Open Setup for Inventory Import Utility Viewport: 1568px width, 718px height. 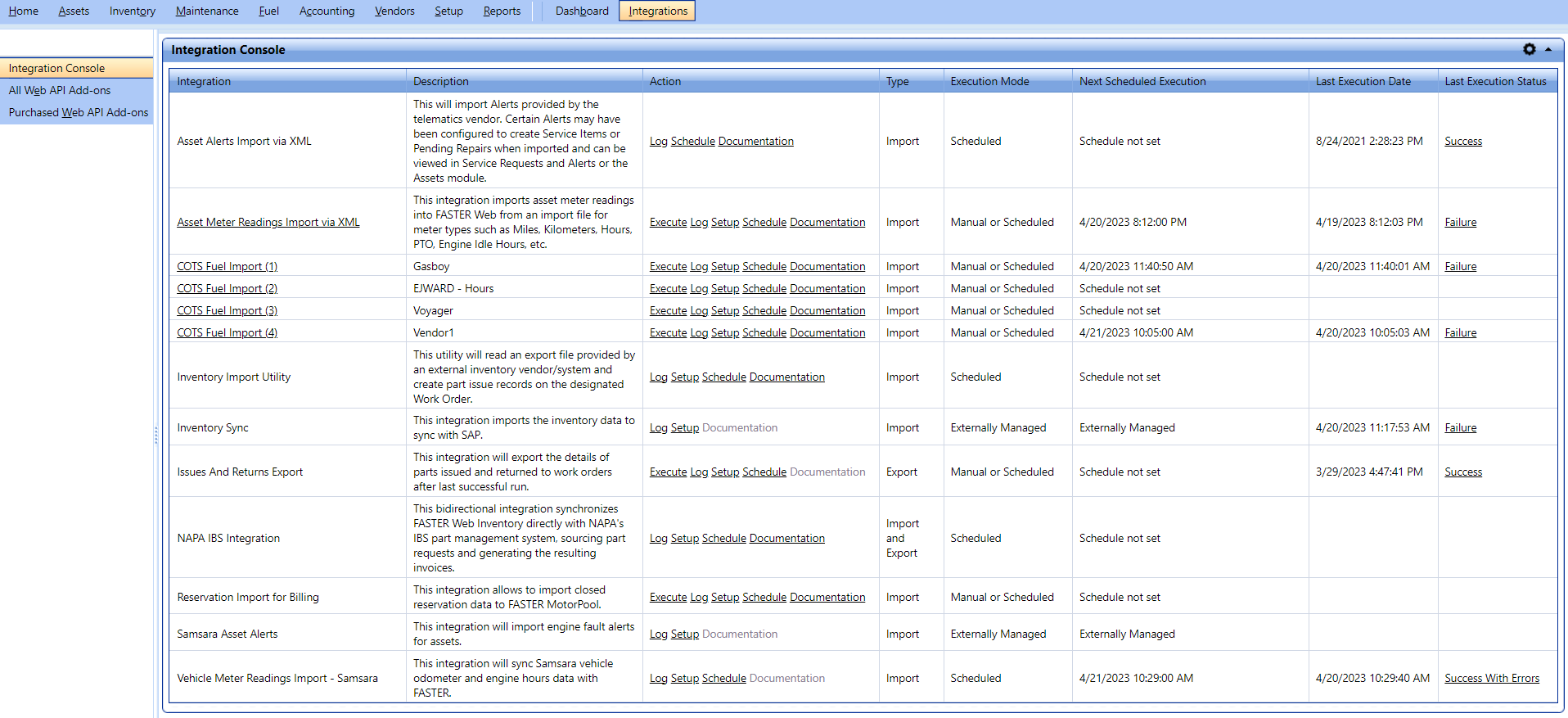pos(685,377)
